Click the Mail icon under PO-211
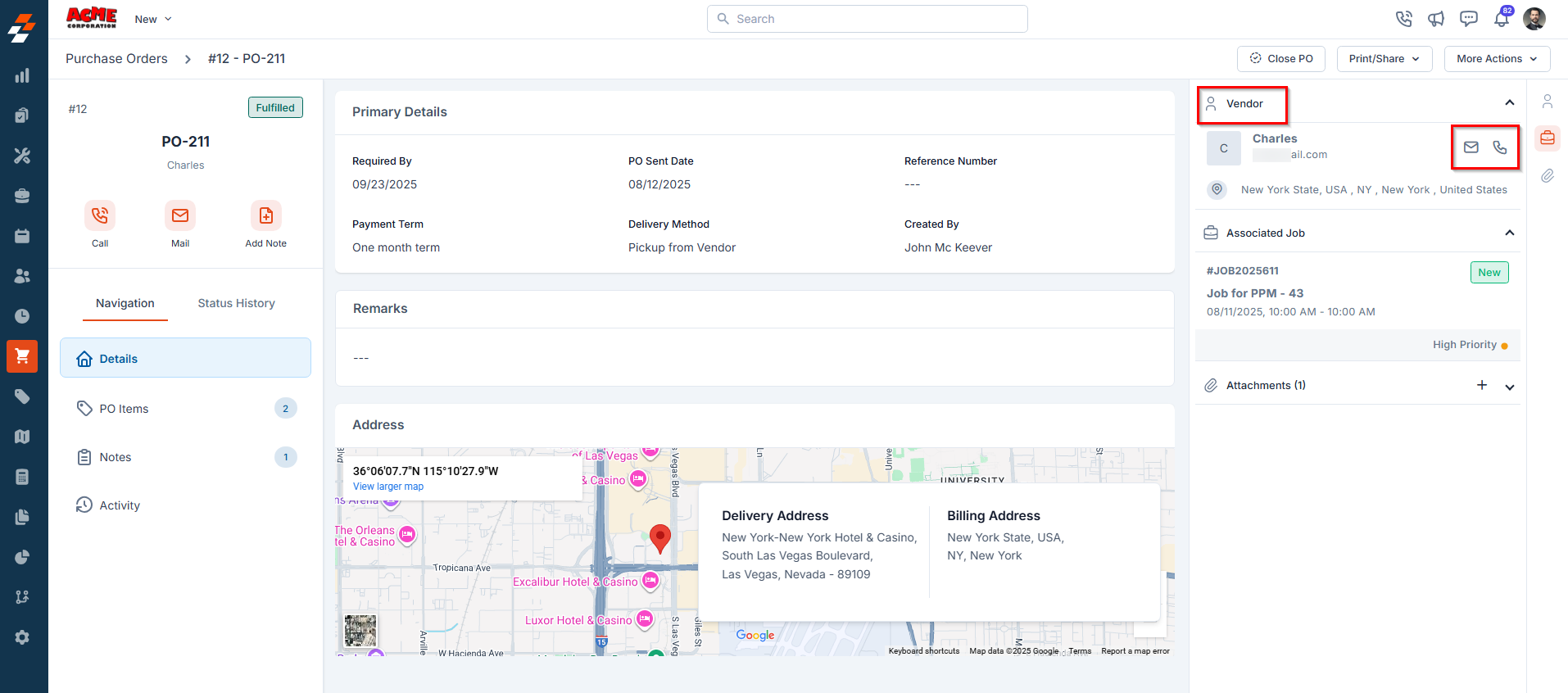The height and width of the screenshot is (693, 1568). coord(180,215)
